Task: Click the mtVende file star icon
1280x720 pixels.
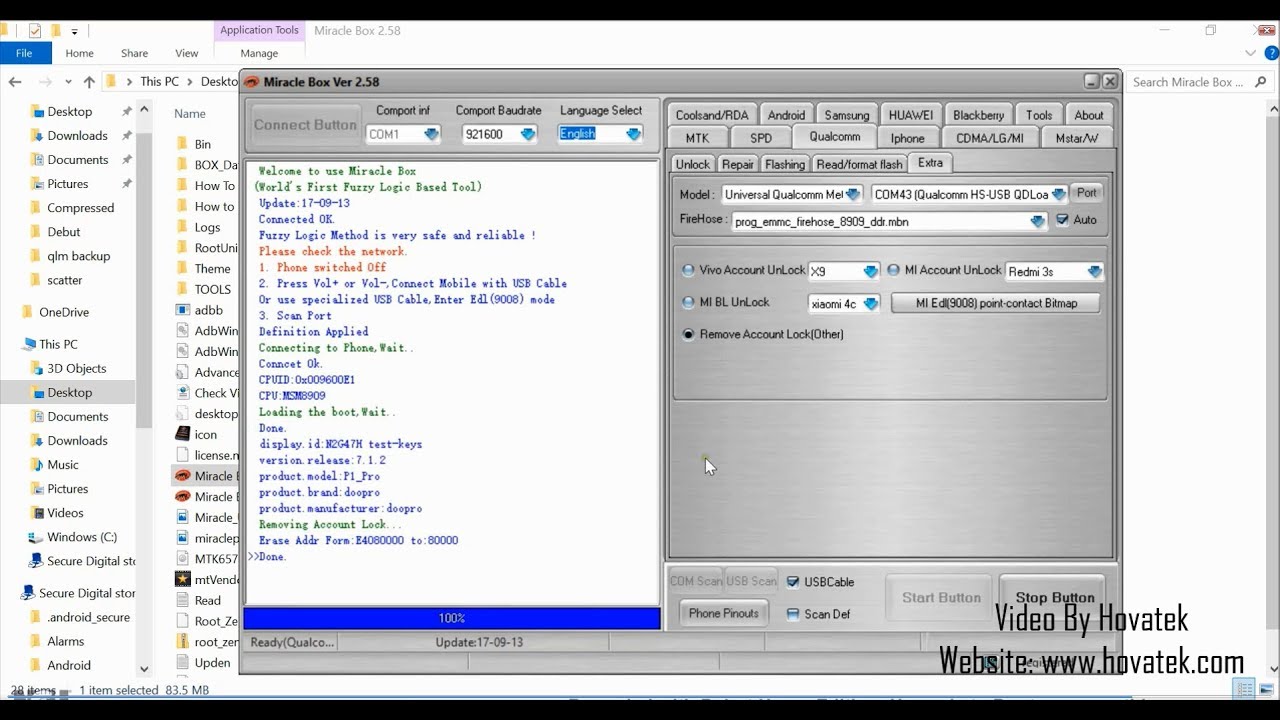Action: pyautogui.click(x=182, y=579)
